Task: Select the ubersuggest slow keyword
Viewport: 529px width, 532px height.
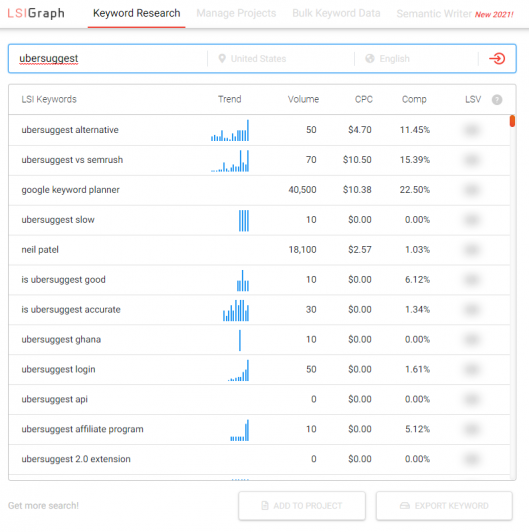Action: (58, 220)
